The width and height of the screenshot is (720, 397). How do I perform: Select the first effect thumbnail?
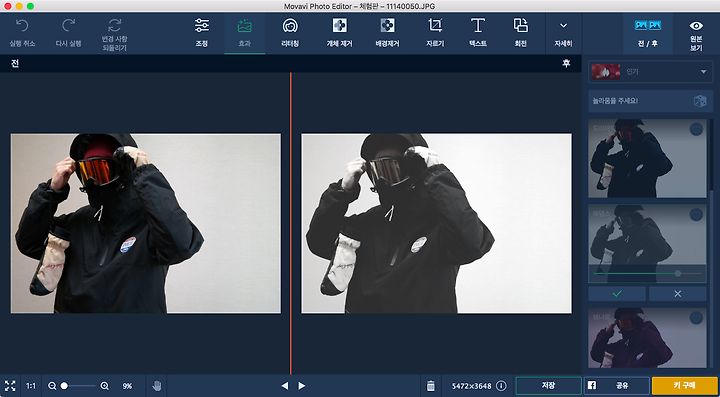(x=647, y=158)
